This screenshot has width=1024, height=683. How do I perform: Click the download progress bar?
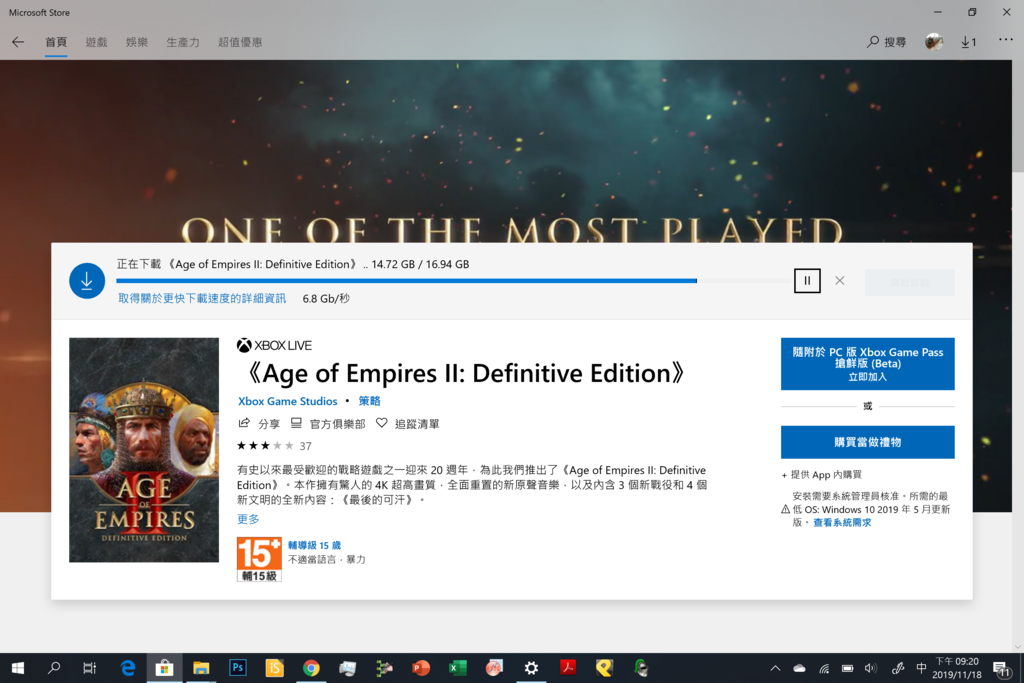[x=453, y=281]
